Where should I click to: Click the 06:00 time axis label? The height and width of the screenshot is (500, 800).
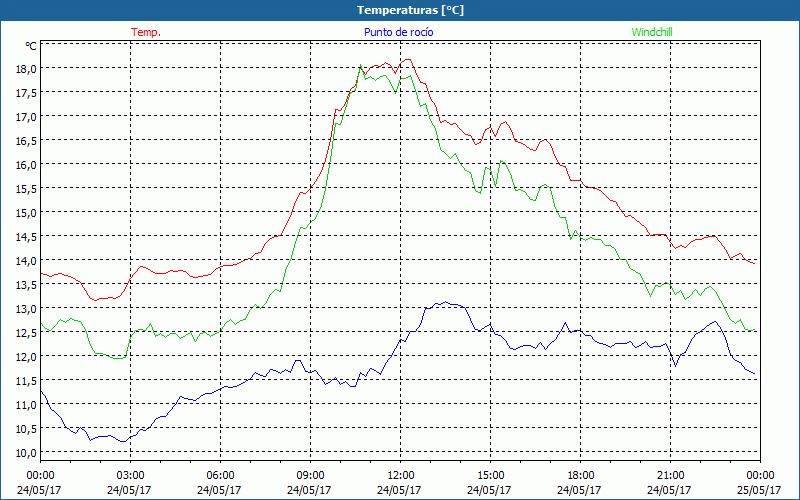(x=220, y=476)
